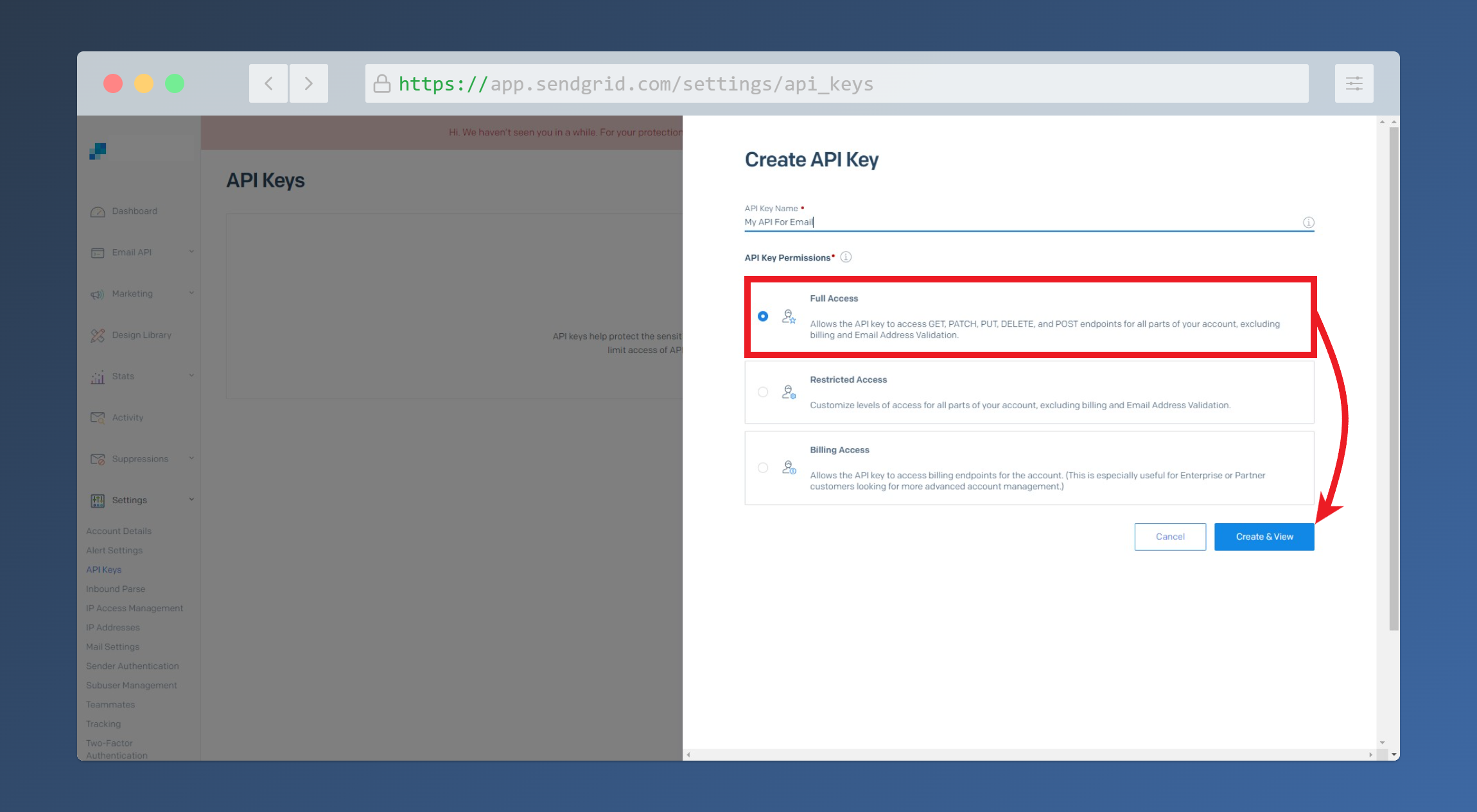Viewport: 1477px width, 812px height.
Task: Click the Suppressions envelope icon
Action: click(98, 459)
